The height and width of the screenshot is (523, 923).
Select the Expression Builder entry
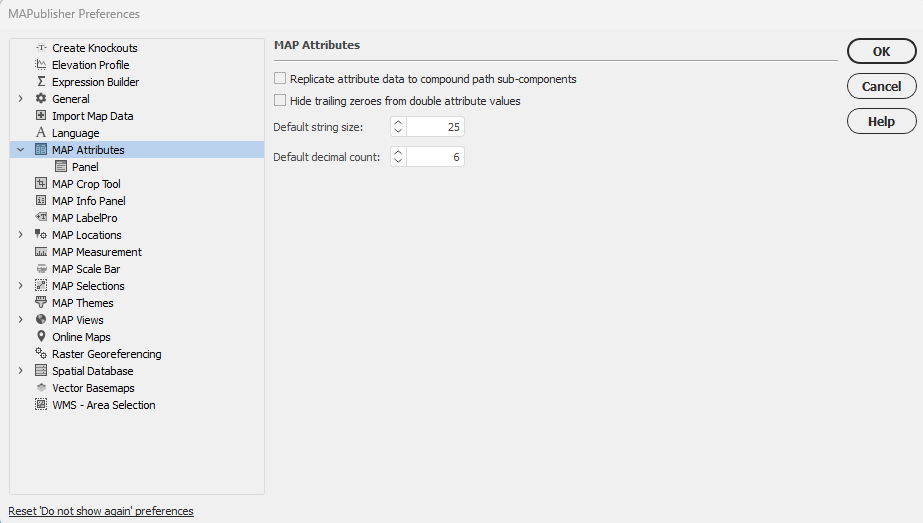pos(95,82)
